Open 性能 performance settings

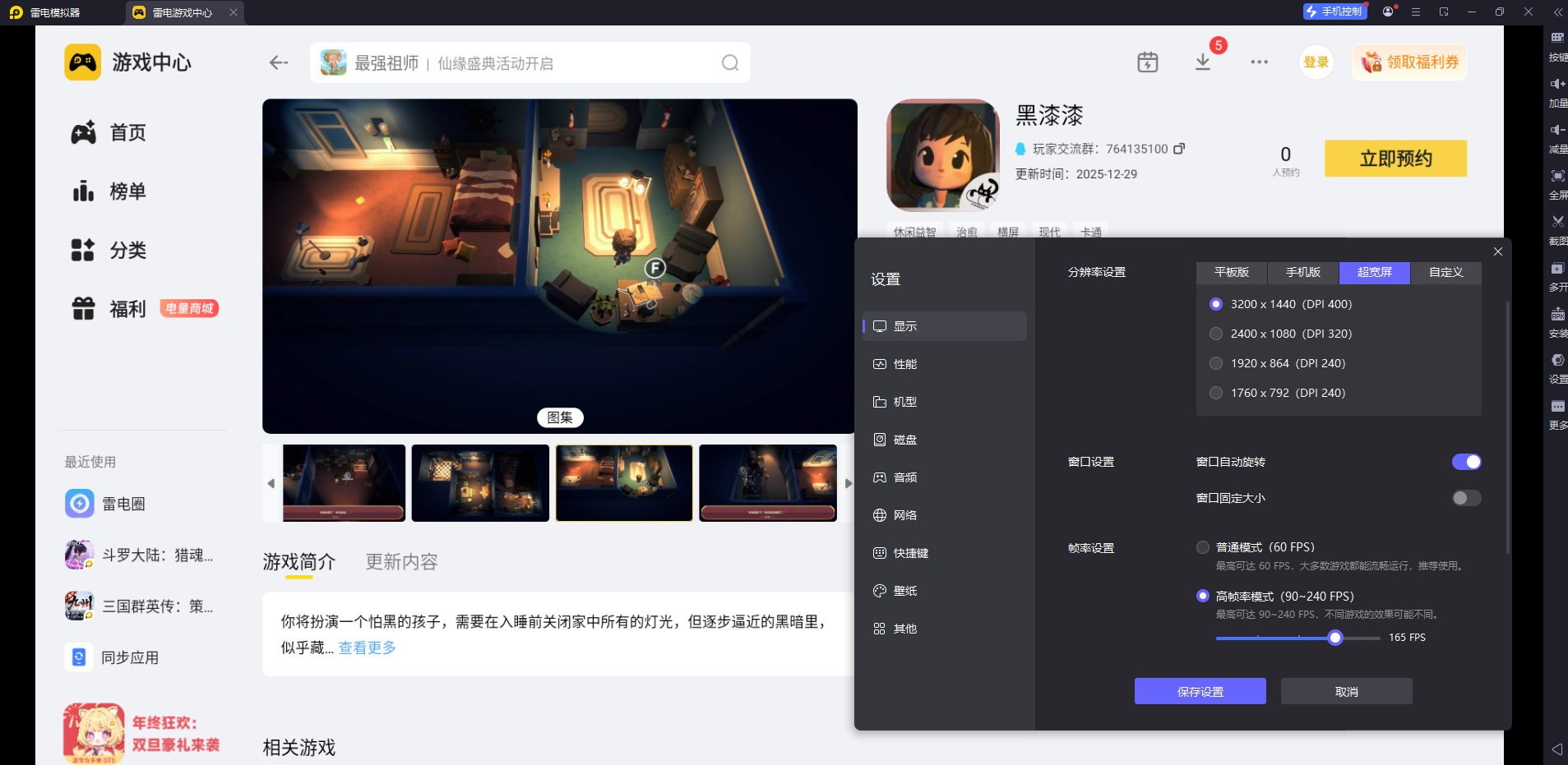pyautogui.click(x=945, y=364)
